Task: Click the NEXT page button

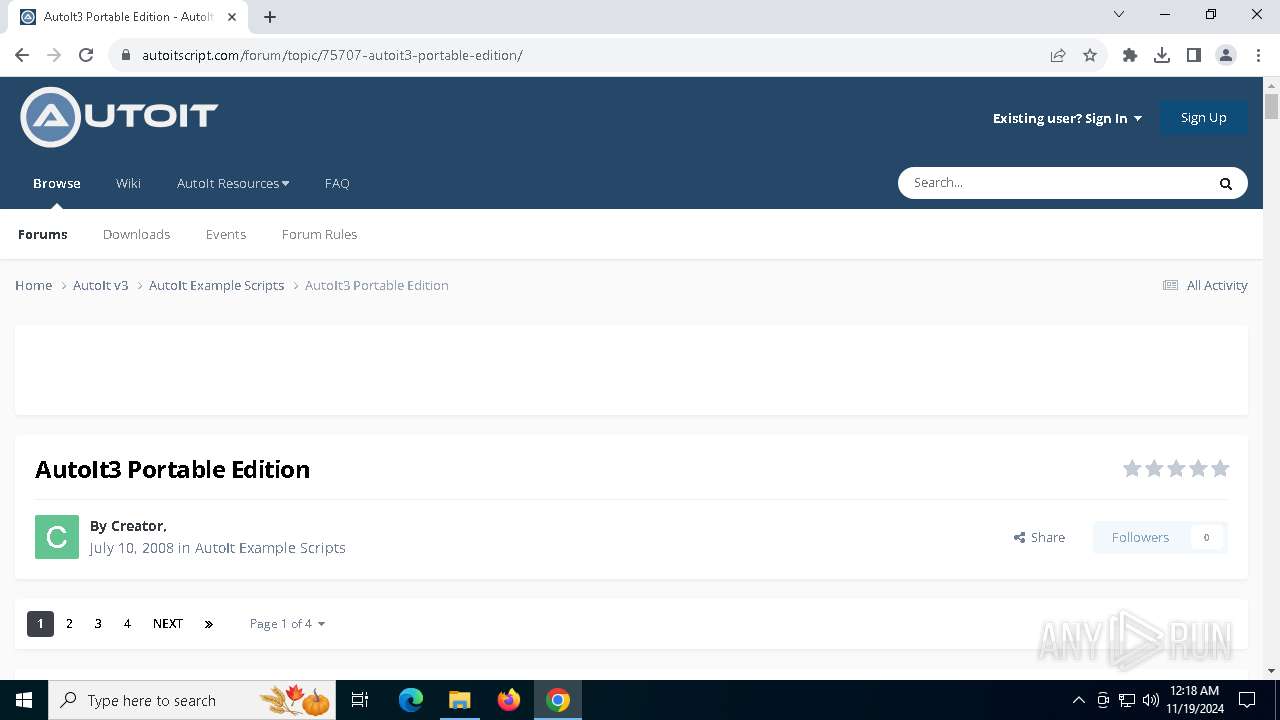Action: pos(168,624)
